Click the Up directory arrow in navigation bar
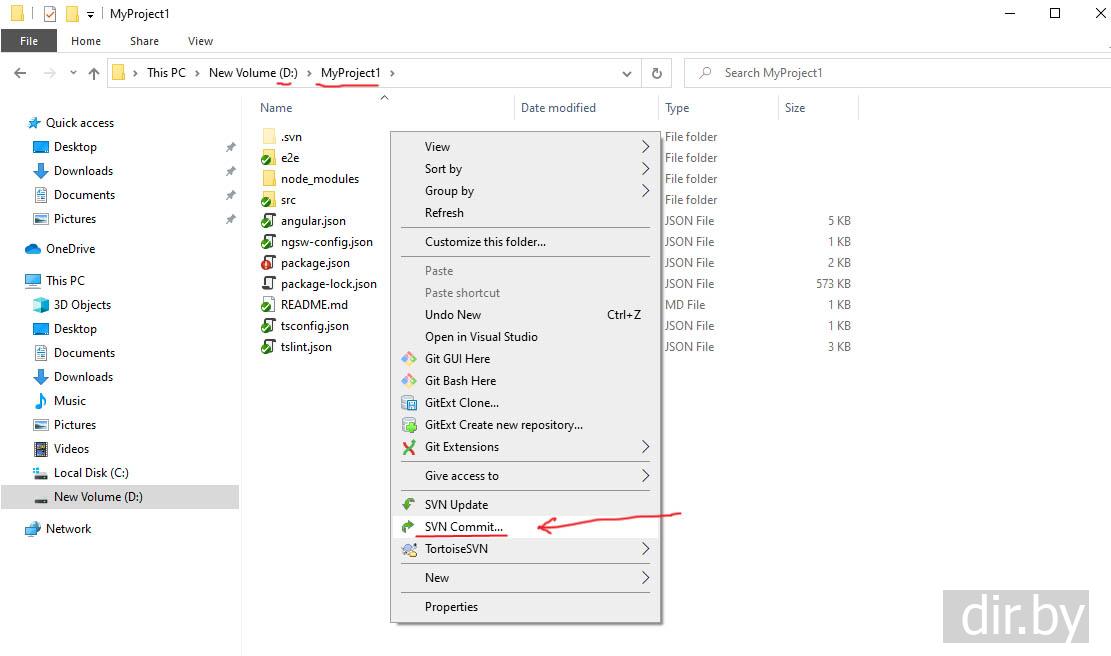 pos(94,73)
